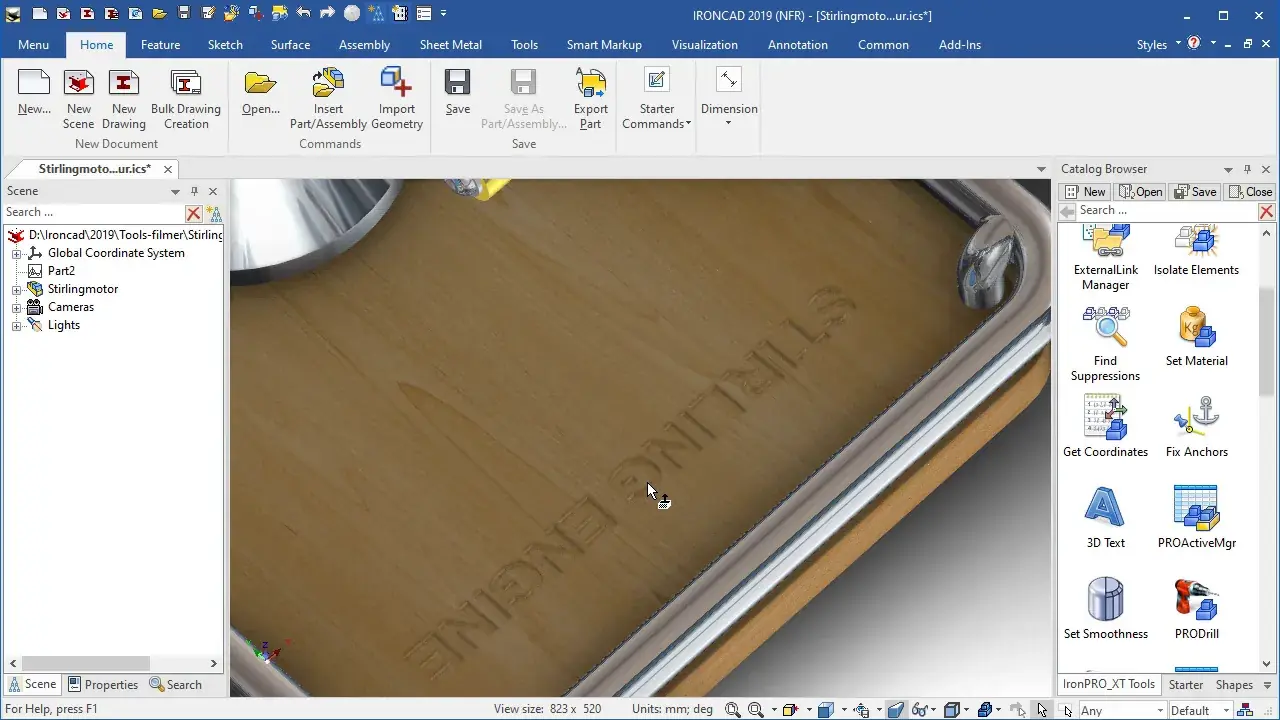1280x720 pixels.
Task: Select Part2 in the scene tree
Action: (61, 271)
